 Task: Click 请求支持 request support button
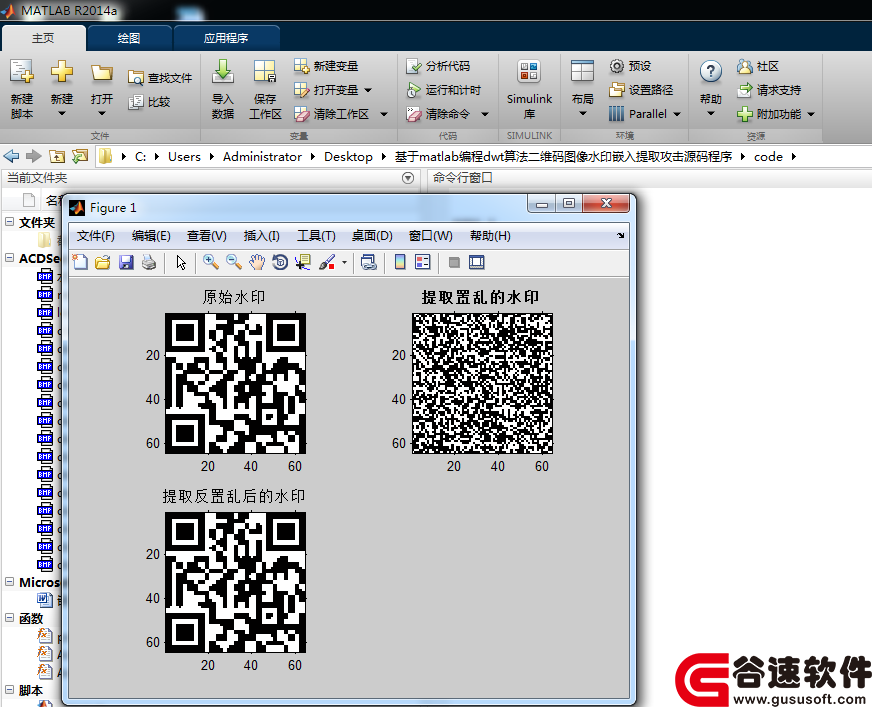[x=769, y=90]
